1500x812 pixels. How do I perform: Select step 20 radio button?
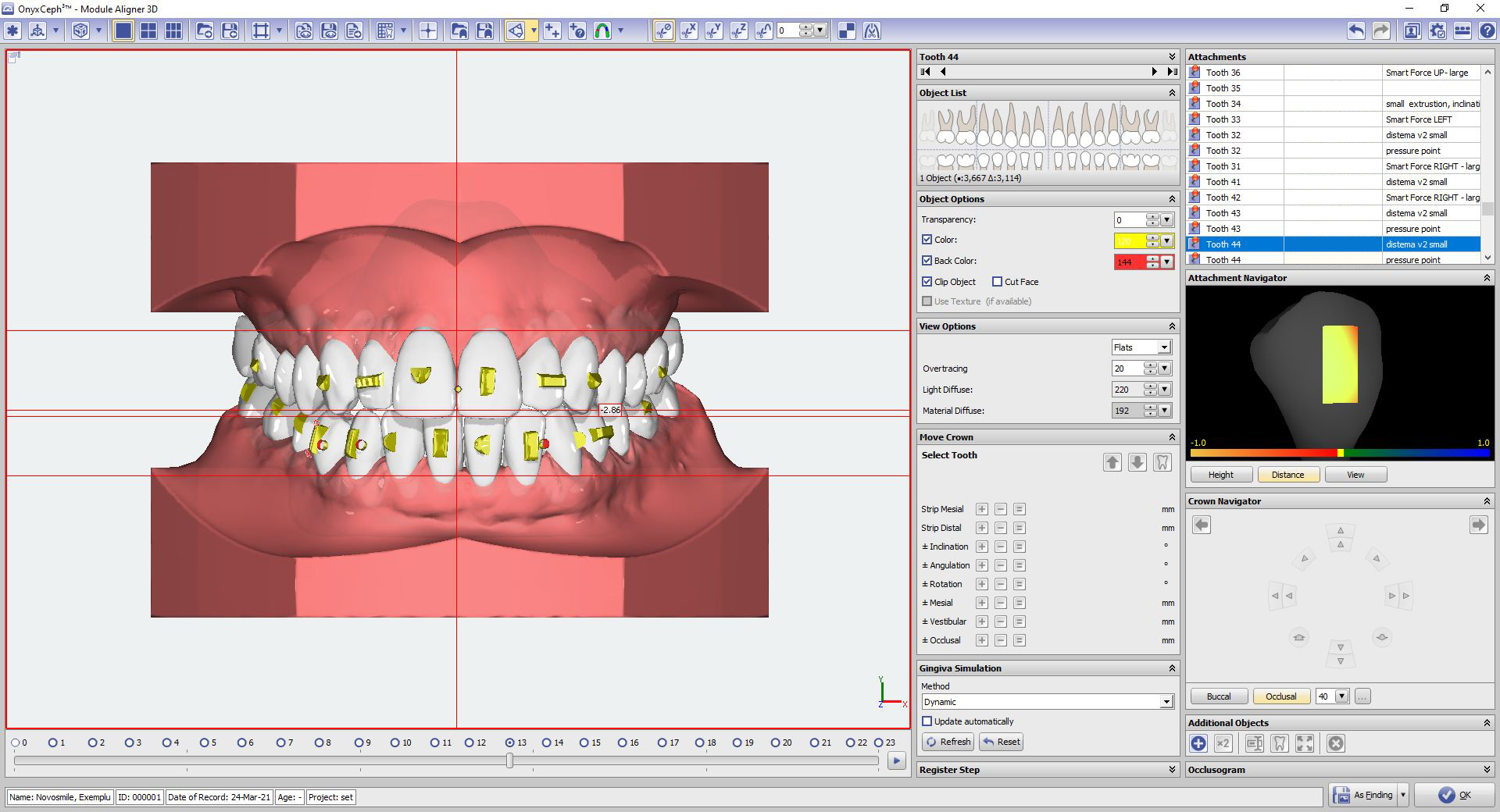click(777, 743)
